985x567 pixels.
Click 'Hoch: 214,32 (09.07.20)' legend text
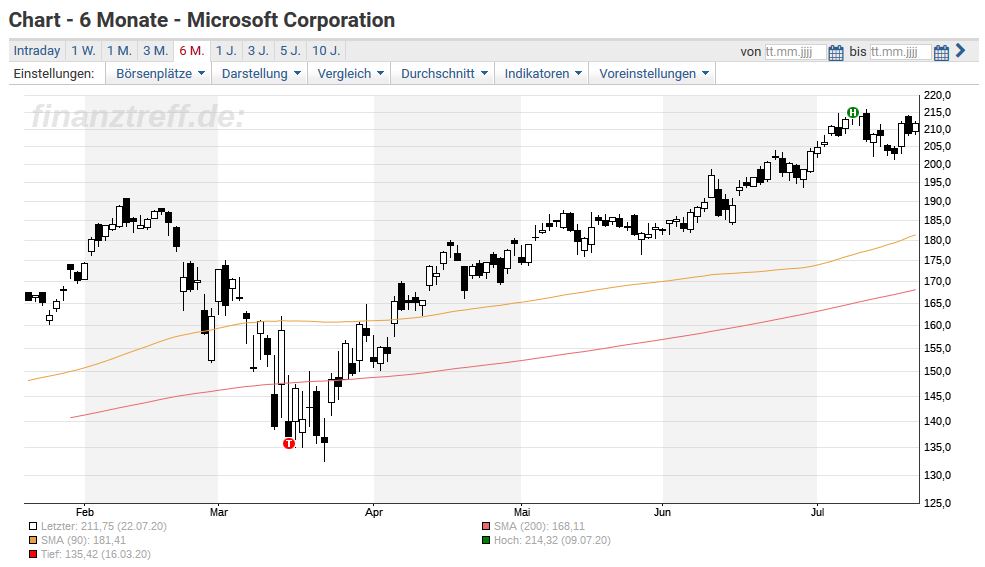(552, 541)
